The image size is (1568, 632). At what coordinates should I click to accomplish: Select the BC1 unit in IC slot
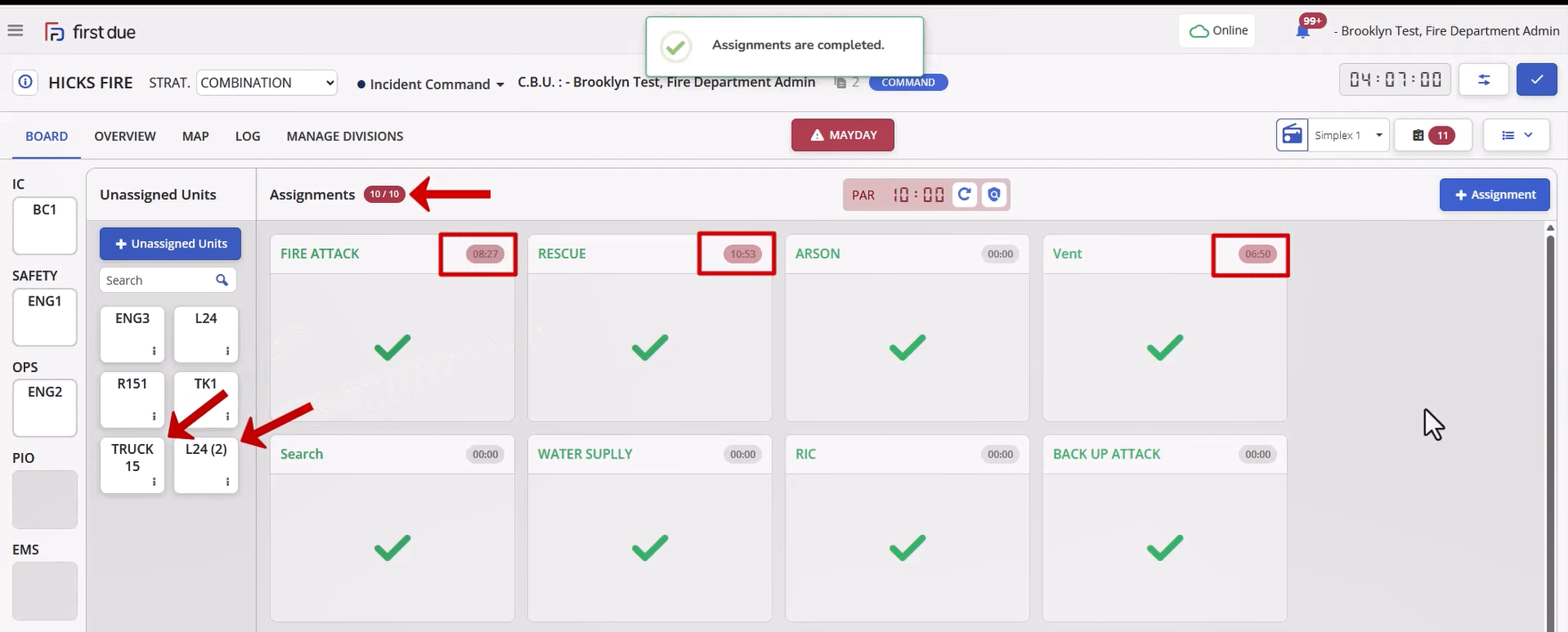(45, 226)
